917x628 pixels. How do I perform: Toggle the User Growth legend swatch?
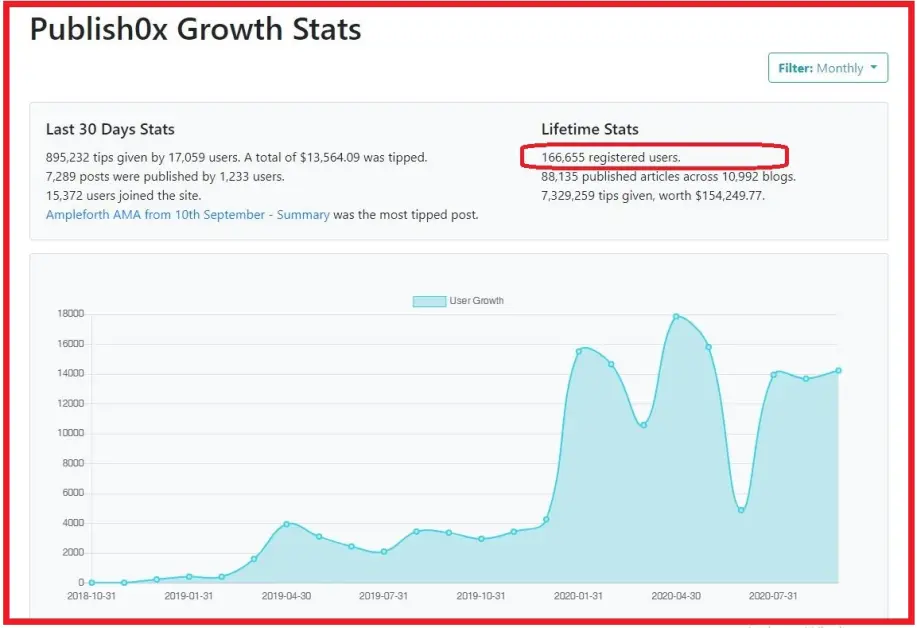coord(429,301)
